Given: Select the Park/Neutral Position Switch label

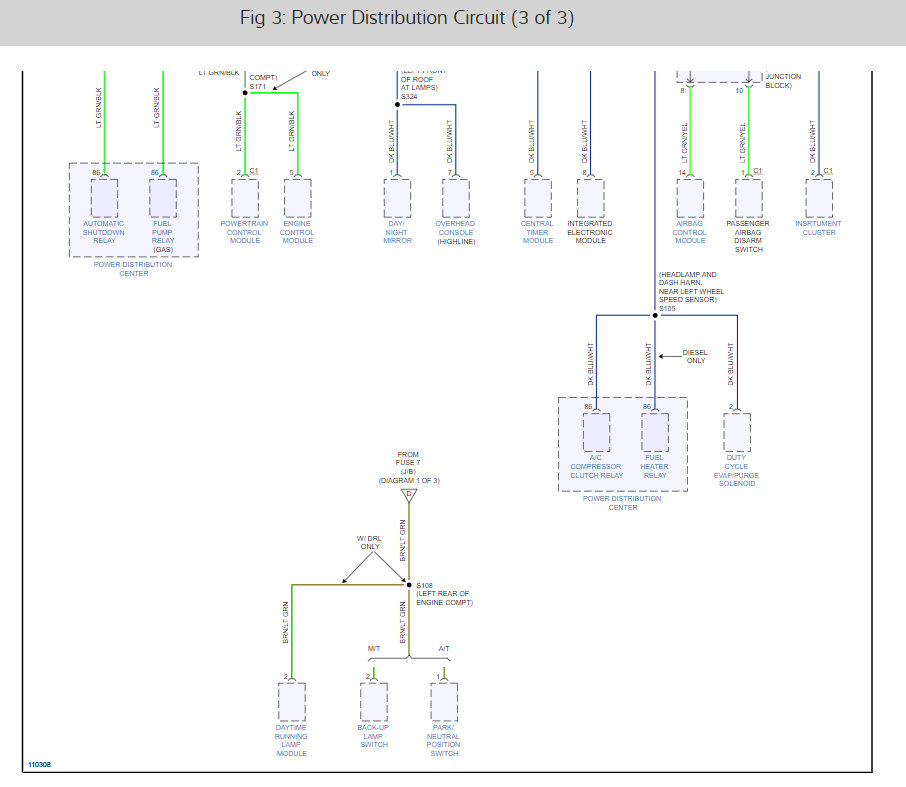Looking at the screenshot, I should [444, 741].
